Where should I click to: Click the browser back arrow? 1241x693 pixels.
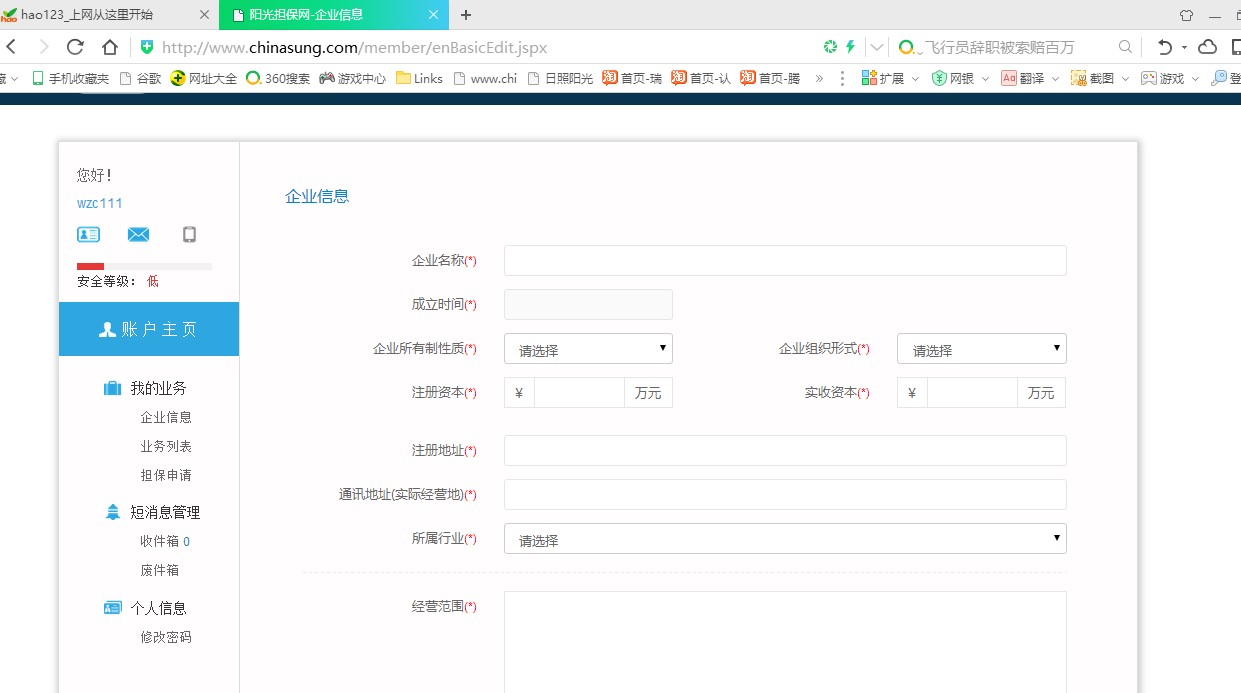click(x=11, y=47)
